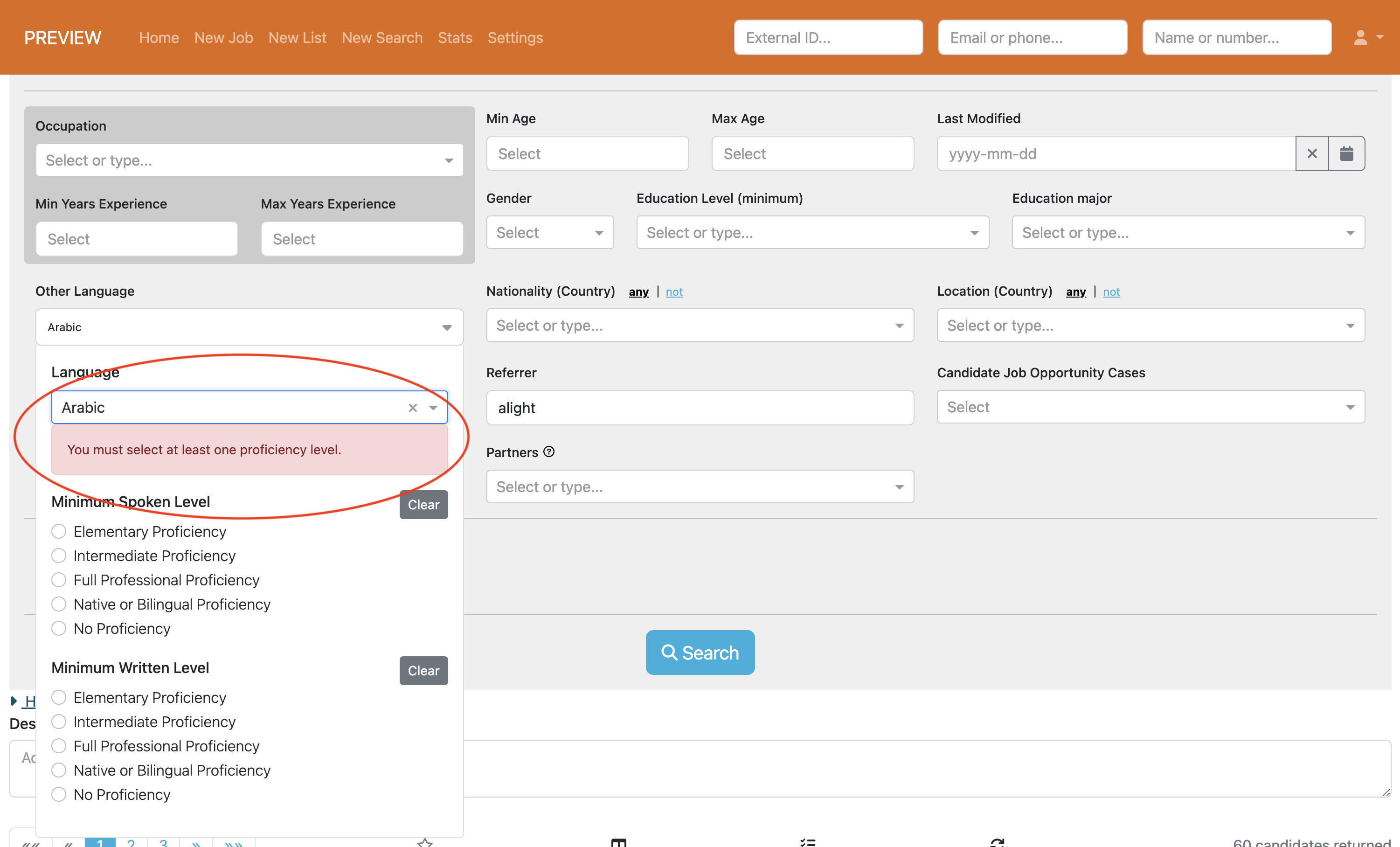
Task: Click the Partners help question mark
Action: pos(549,452)
